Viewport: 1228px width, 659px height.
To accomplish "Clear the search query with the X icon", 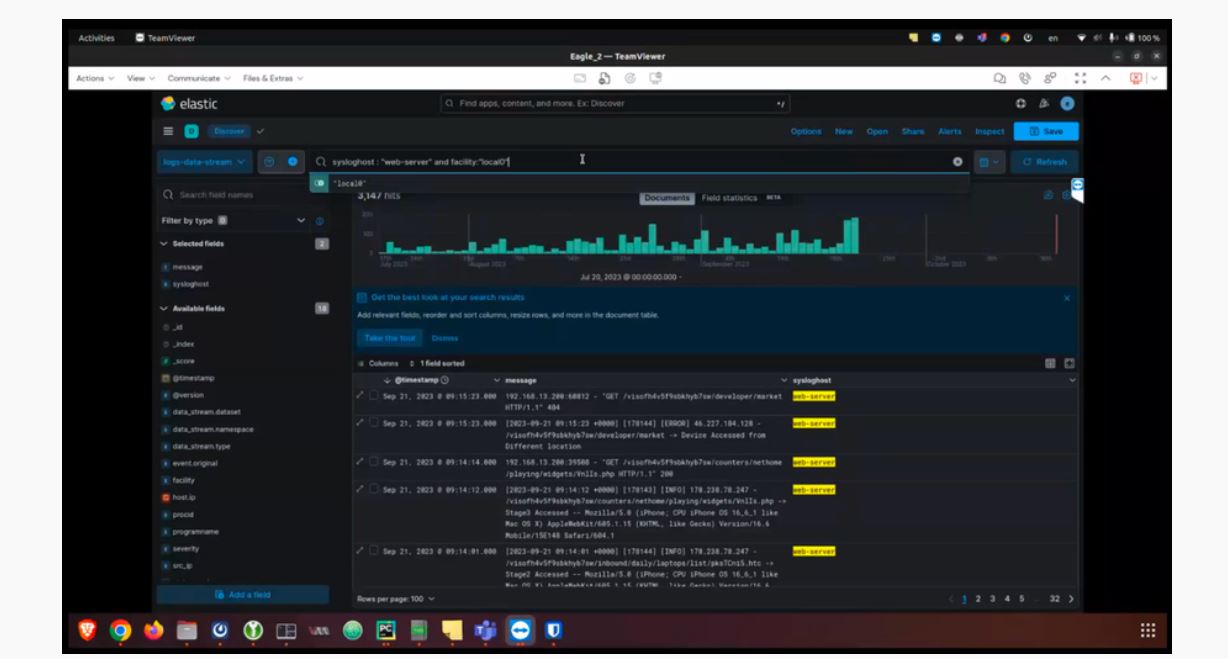I will (957, 162).
